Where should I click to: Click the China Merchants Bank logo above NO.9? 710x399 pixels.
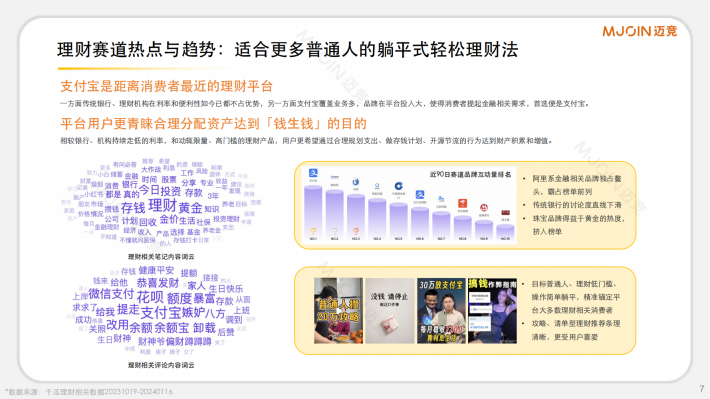point(484,208)
